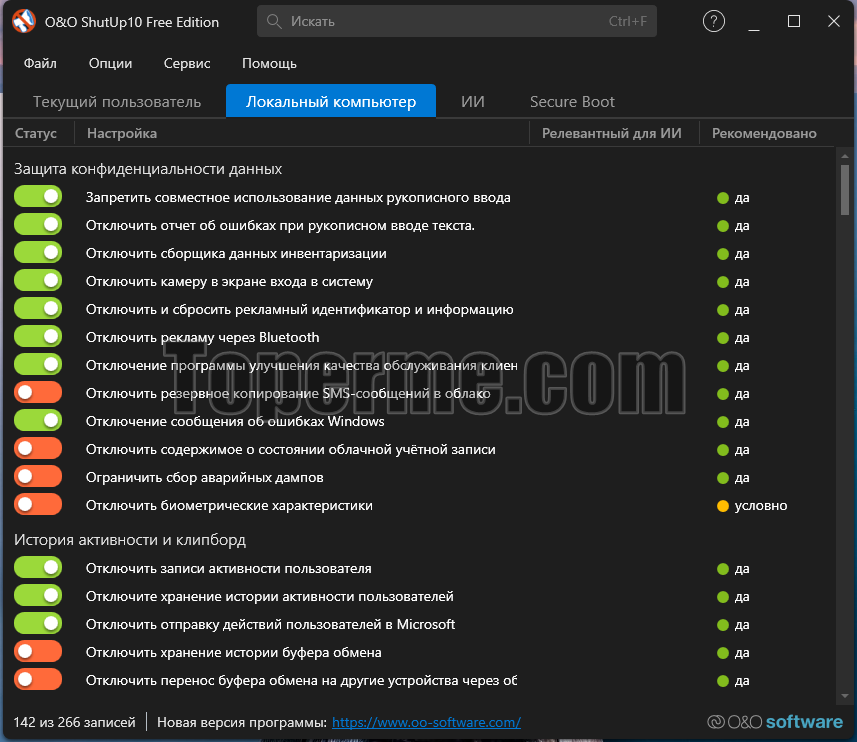Click the O&O ShutUp10 app logo icon

[24, 21]
